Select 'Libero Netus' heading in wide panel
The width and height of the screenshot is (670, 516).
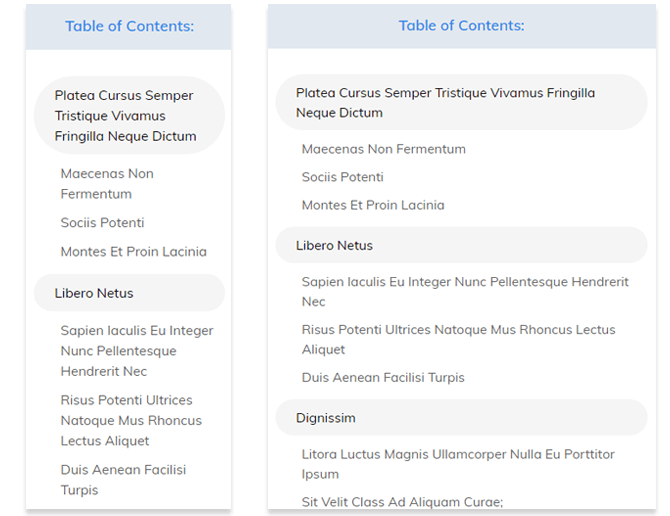(334, 245)
